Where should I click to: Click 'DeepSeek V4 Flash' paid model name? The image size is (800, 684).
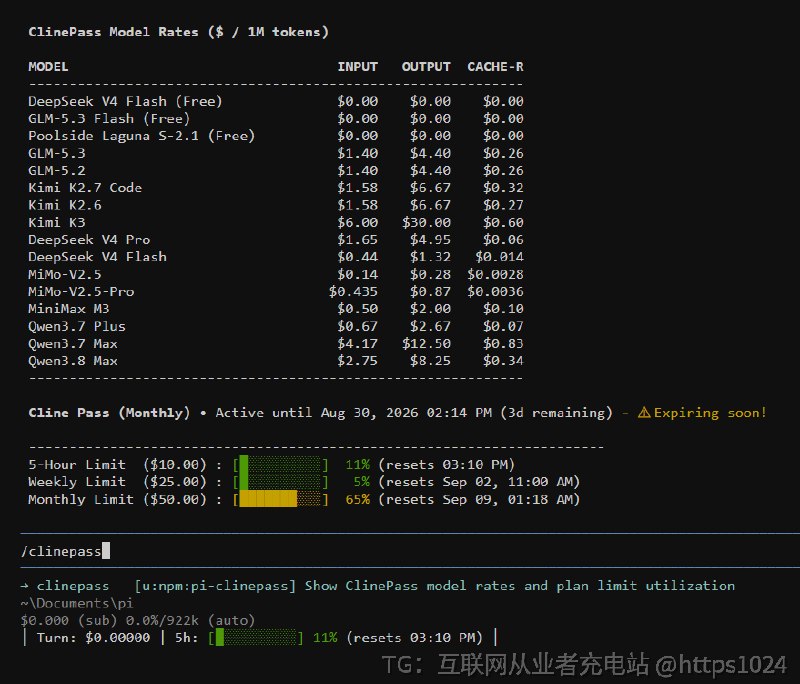97,257
